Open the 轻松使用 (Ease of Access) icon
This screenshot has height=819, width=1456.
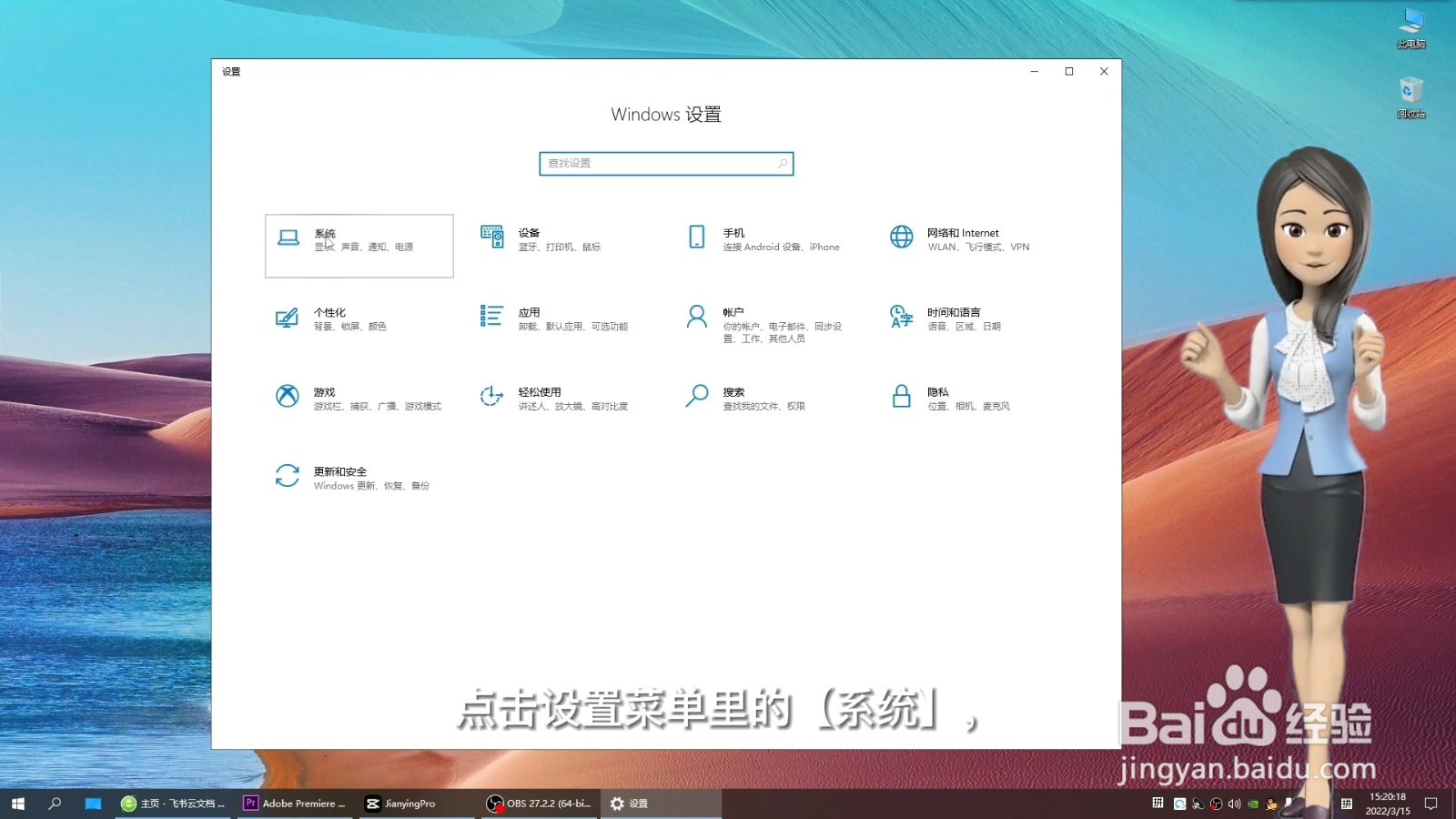[x=491, y=396]
